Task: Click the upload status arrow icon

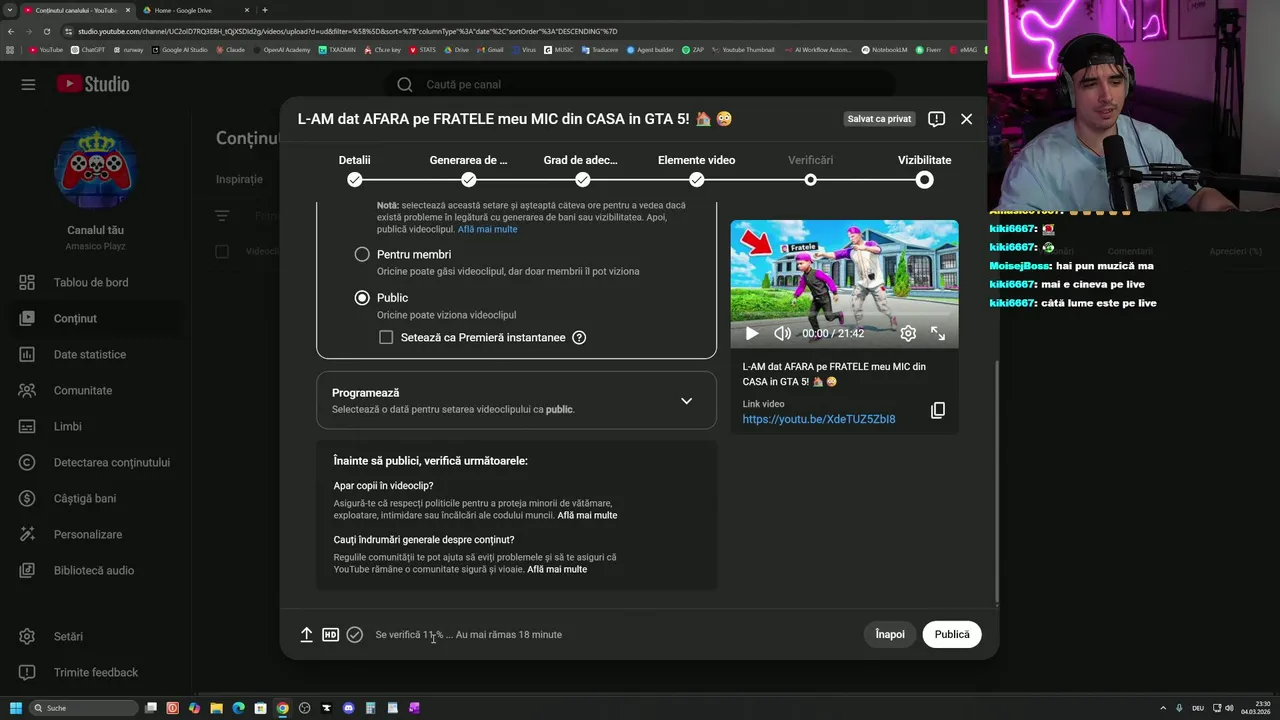Action: [x=306, y=634]
